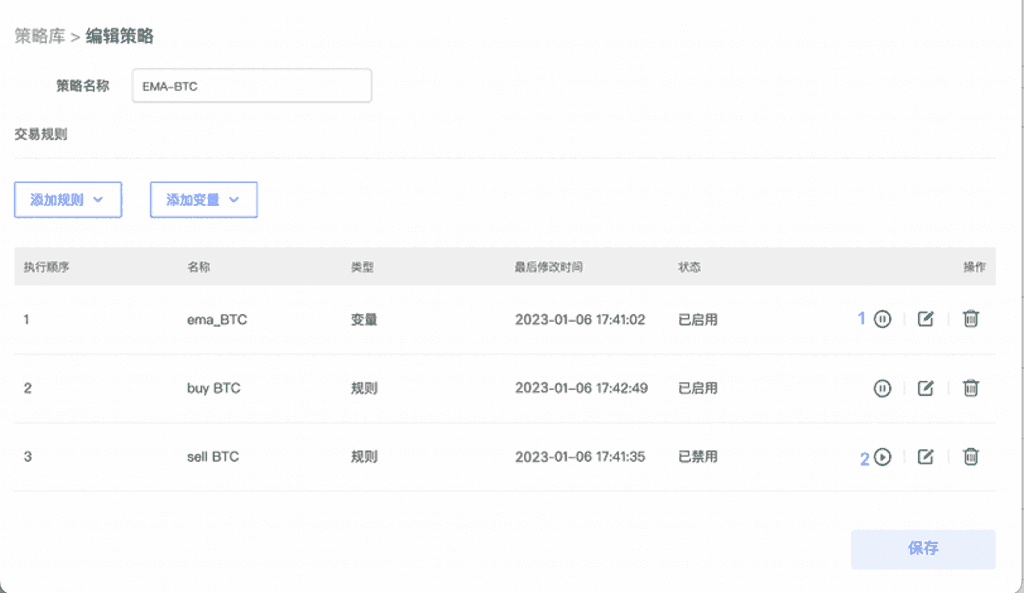Click the 状态 column header

(689, 268)
